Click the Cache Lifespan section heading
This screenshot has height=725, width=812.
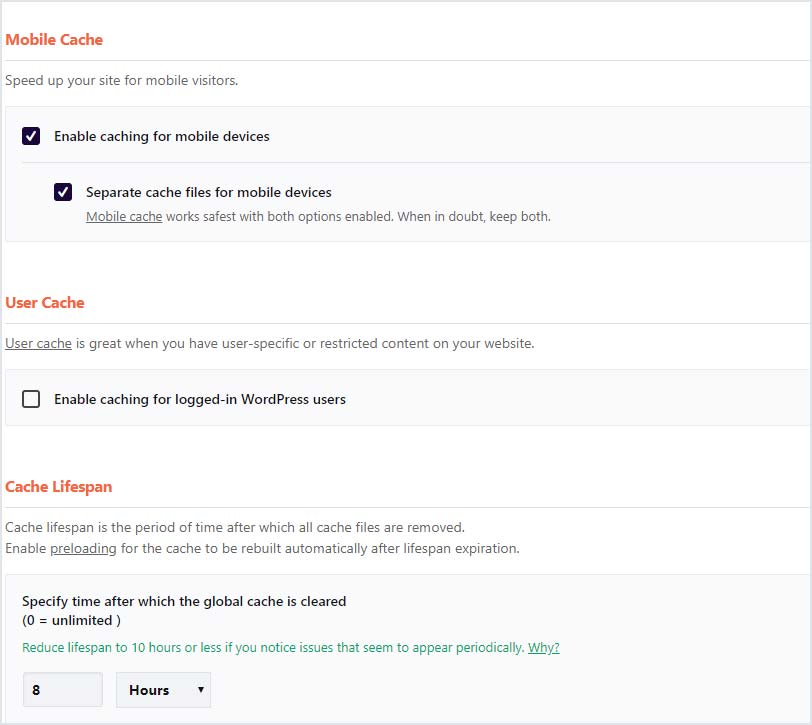tap(59, 487)
